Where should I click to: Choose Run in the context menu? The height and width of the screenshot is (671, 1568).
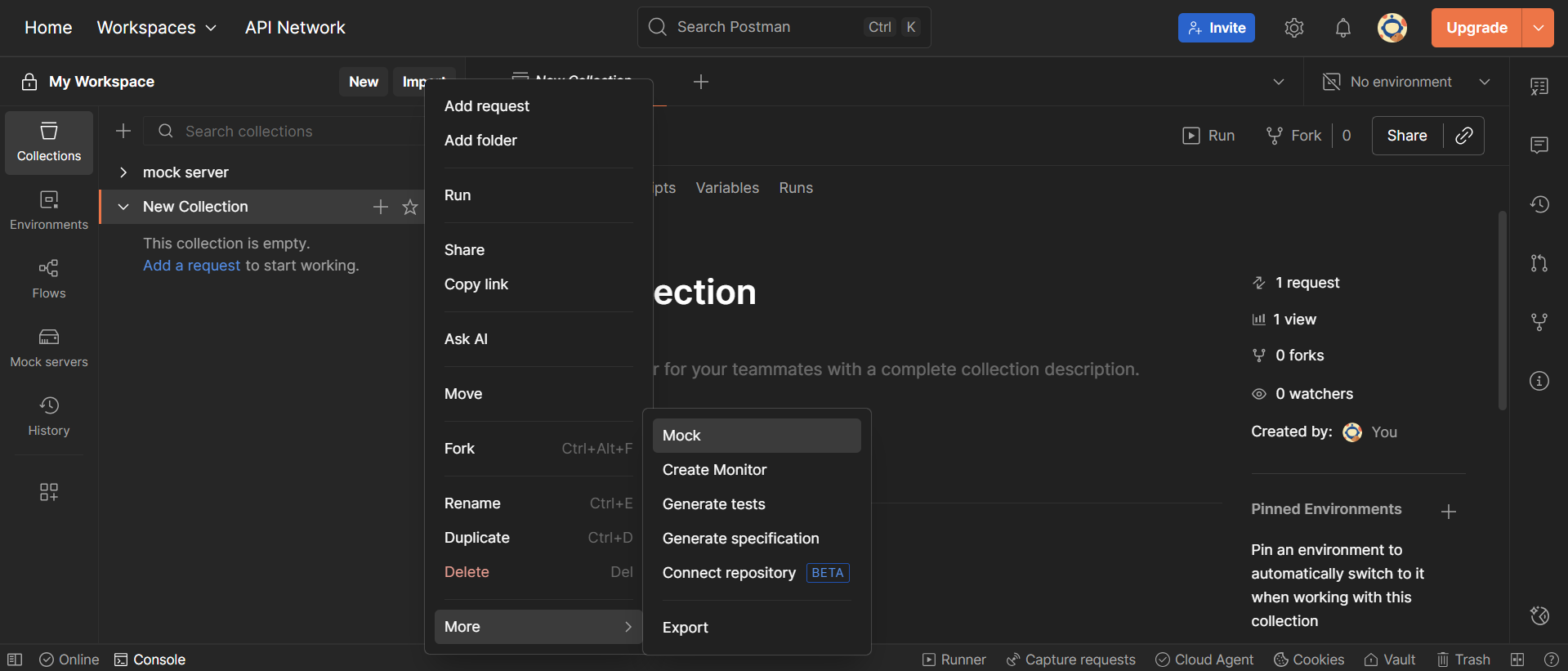pos(538,195)
